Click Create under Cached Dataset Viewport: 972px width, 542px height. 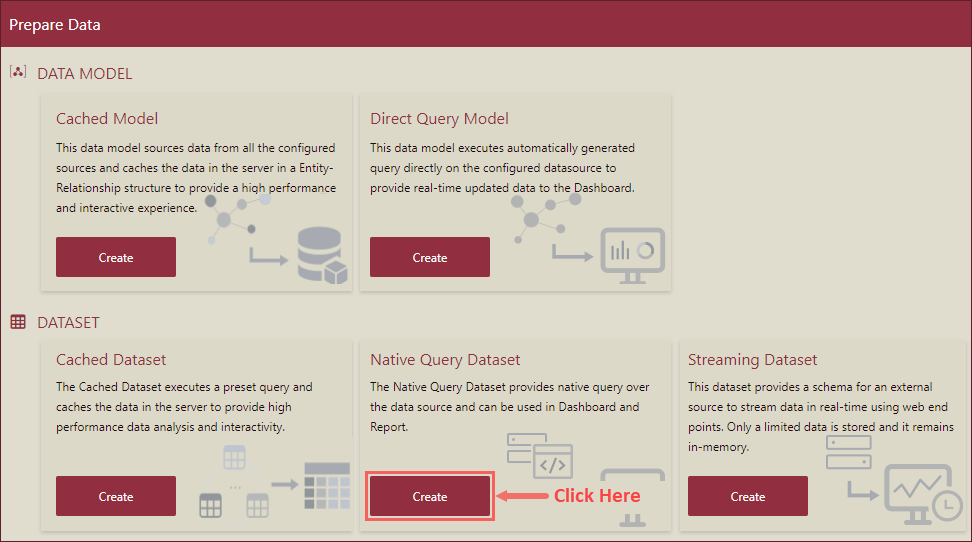pos(116,496)
